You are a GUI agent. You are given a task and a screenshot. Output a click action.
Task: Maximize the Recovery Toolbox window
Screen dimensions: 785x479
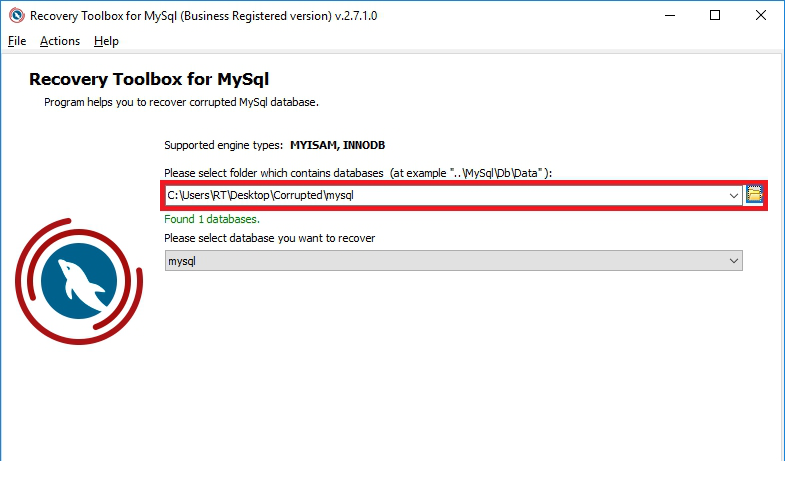point(715,16)
